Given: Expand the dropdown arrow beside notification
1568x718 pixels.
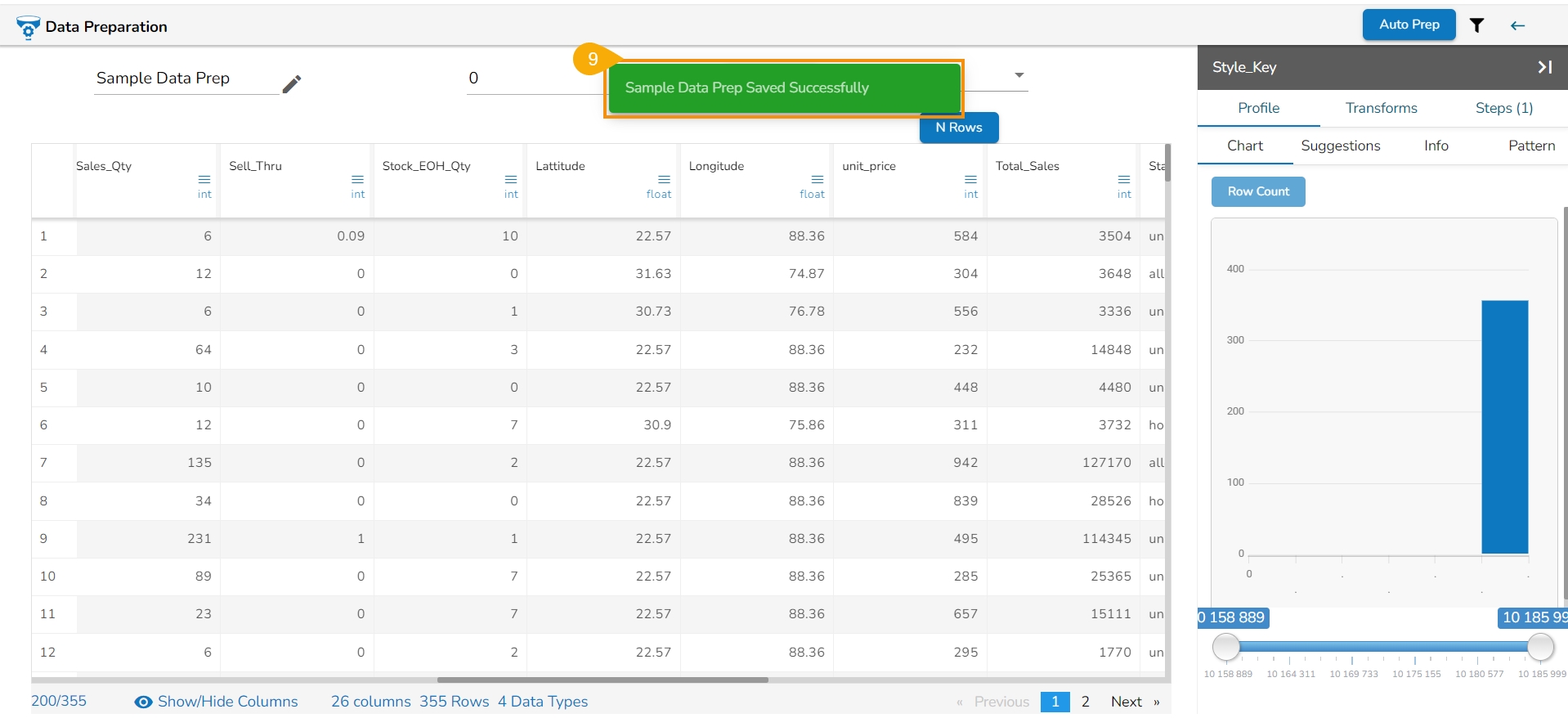Looking at the screenshot, I should coord(1019,75).
